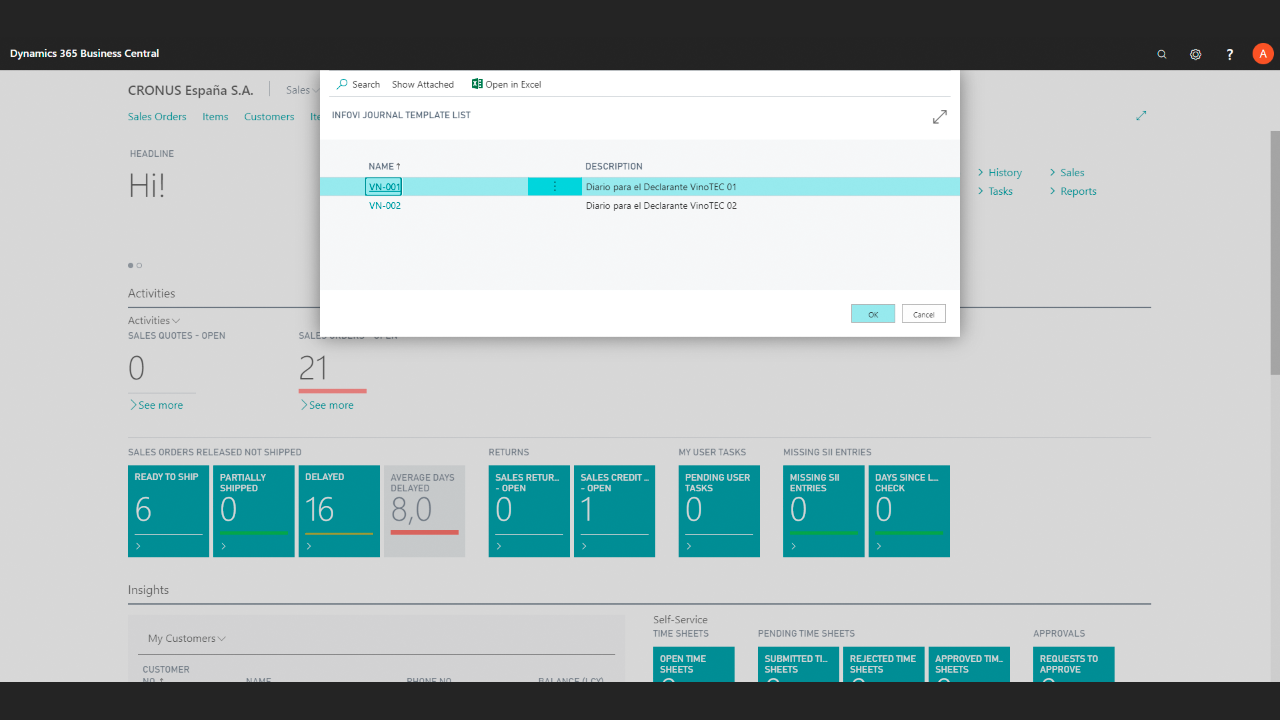This screenshot has height=720, width=1280.
Task: Open the VN-001 row three-dot menu
Action: pos(555,186)
